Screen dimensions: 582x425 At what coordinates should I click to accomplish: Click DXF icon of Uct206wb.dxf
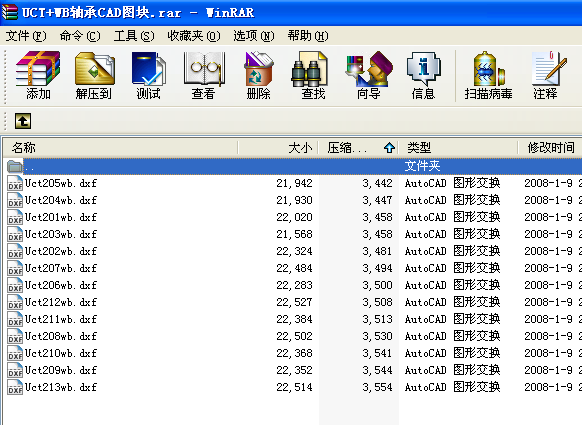pyautogui.click(x=15, y=285)
